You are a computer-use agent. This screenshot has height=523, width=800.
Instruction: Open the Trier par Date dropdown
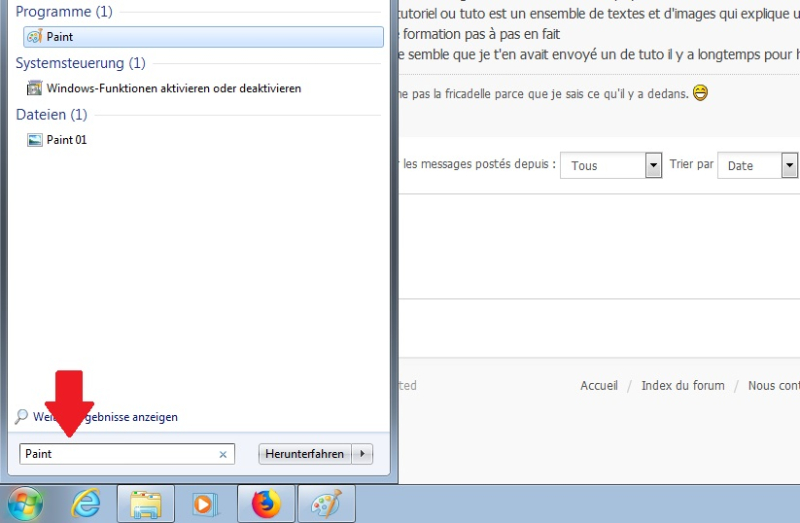pos(790,166)
